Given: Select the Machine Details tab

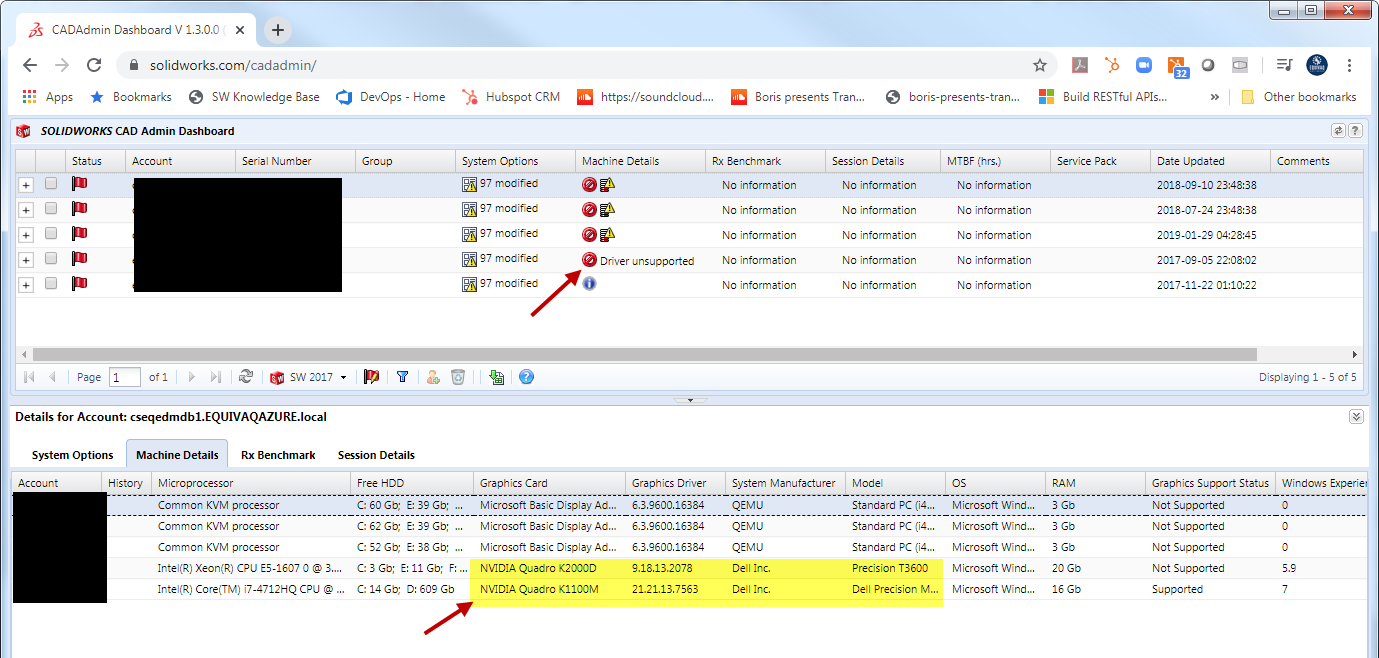Looking at the screenshot, I should pos(177,455).
